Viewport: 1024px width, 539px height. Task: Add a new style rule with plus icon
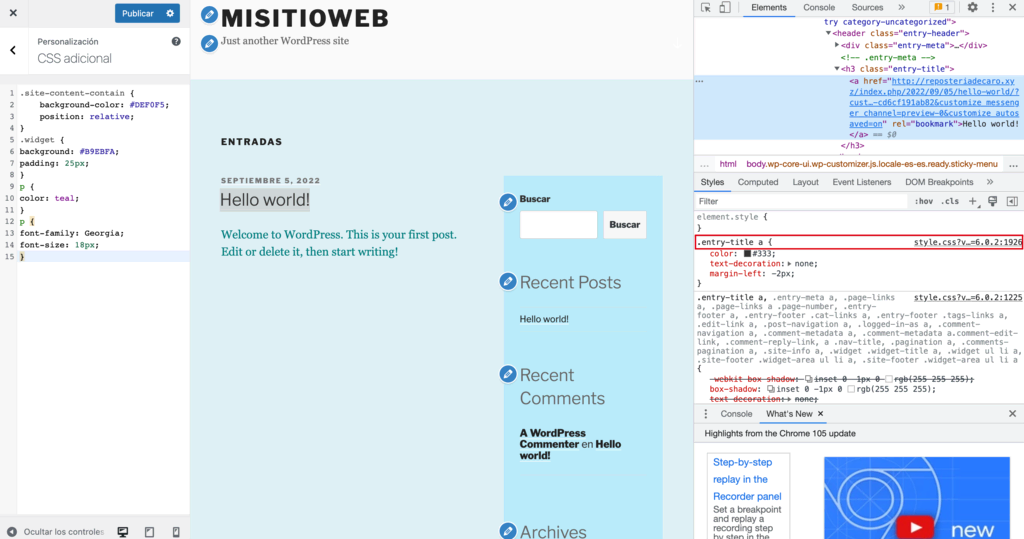pyautogui.click(x=972, y=201)
